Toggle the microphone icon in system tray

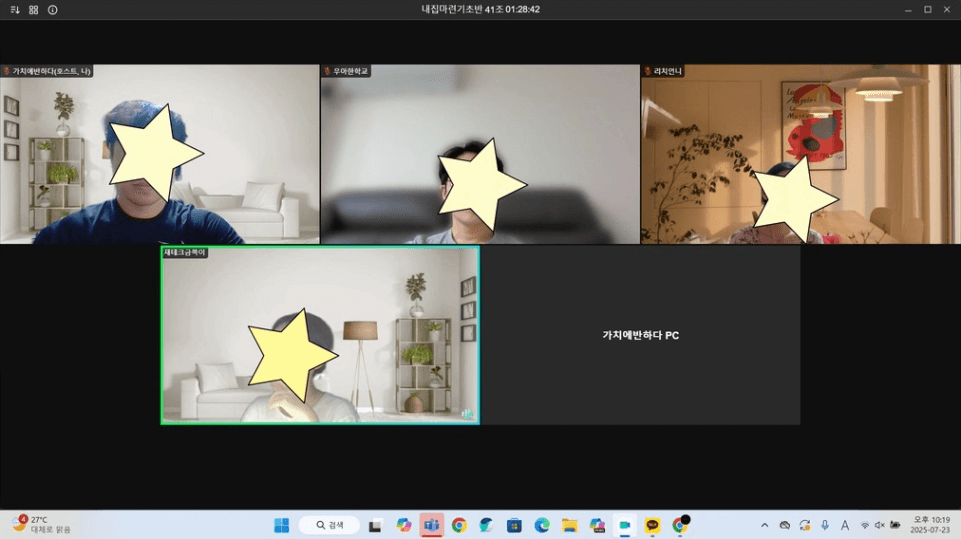coord(825,525)
